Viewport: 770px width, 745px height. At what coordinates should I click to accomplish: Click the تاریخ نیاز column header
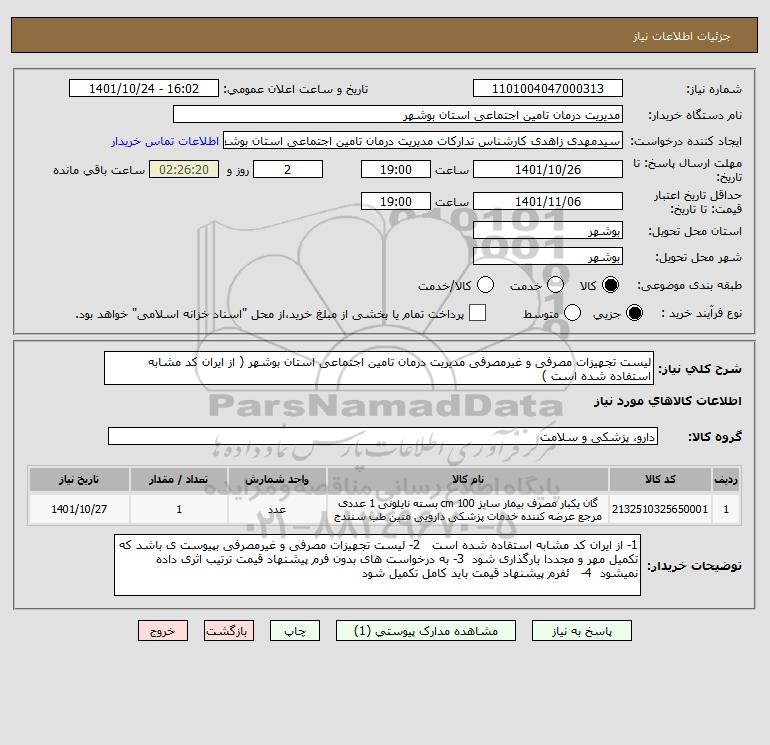click(79, 479)
